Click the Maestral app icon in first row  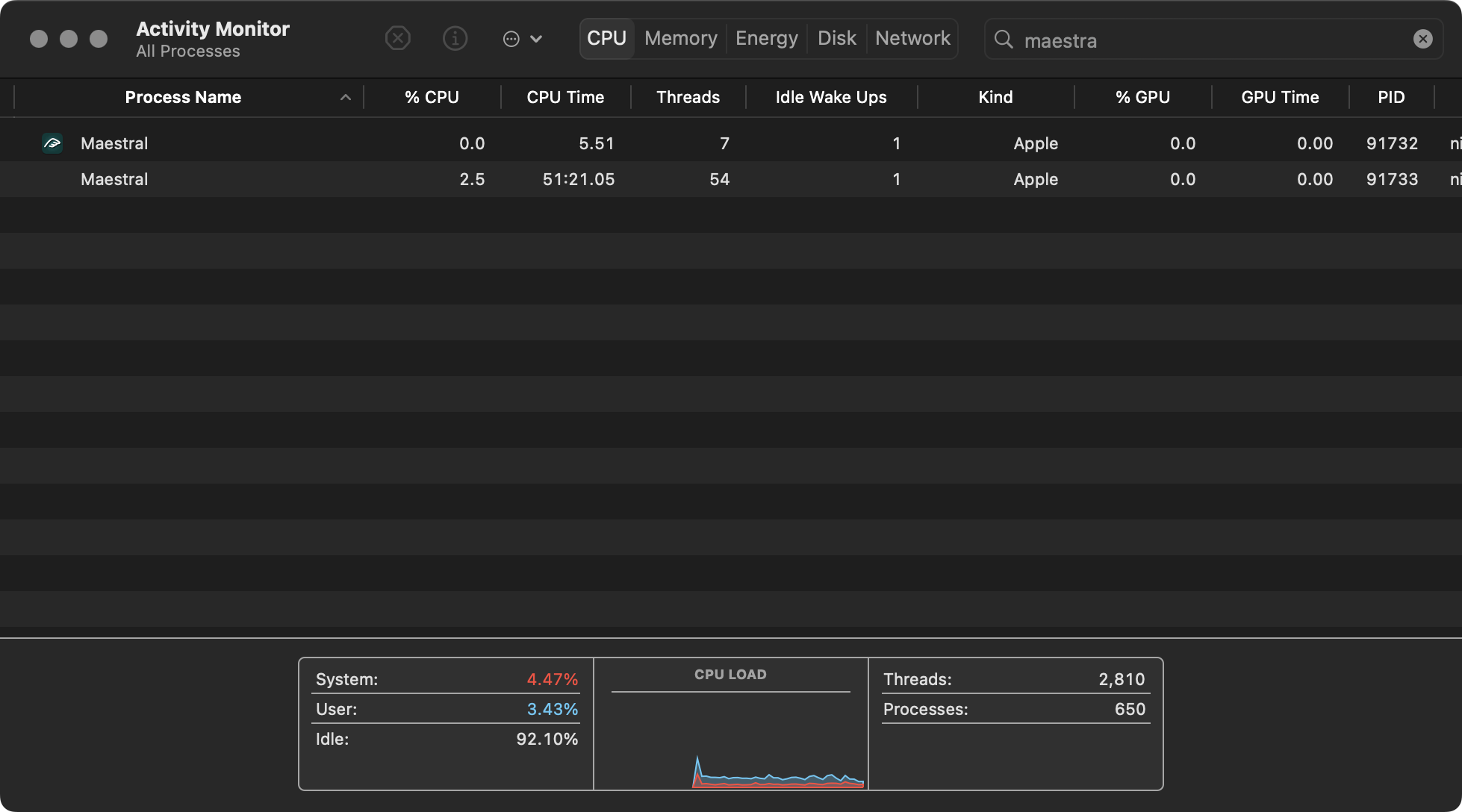(x=52, y=143)
